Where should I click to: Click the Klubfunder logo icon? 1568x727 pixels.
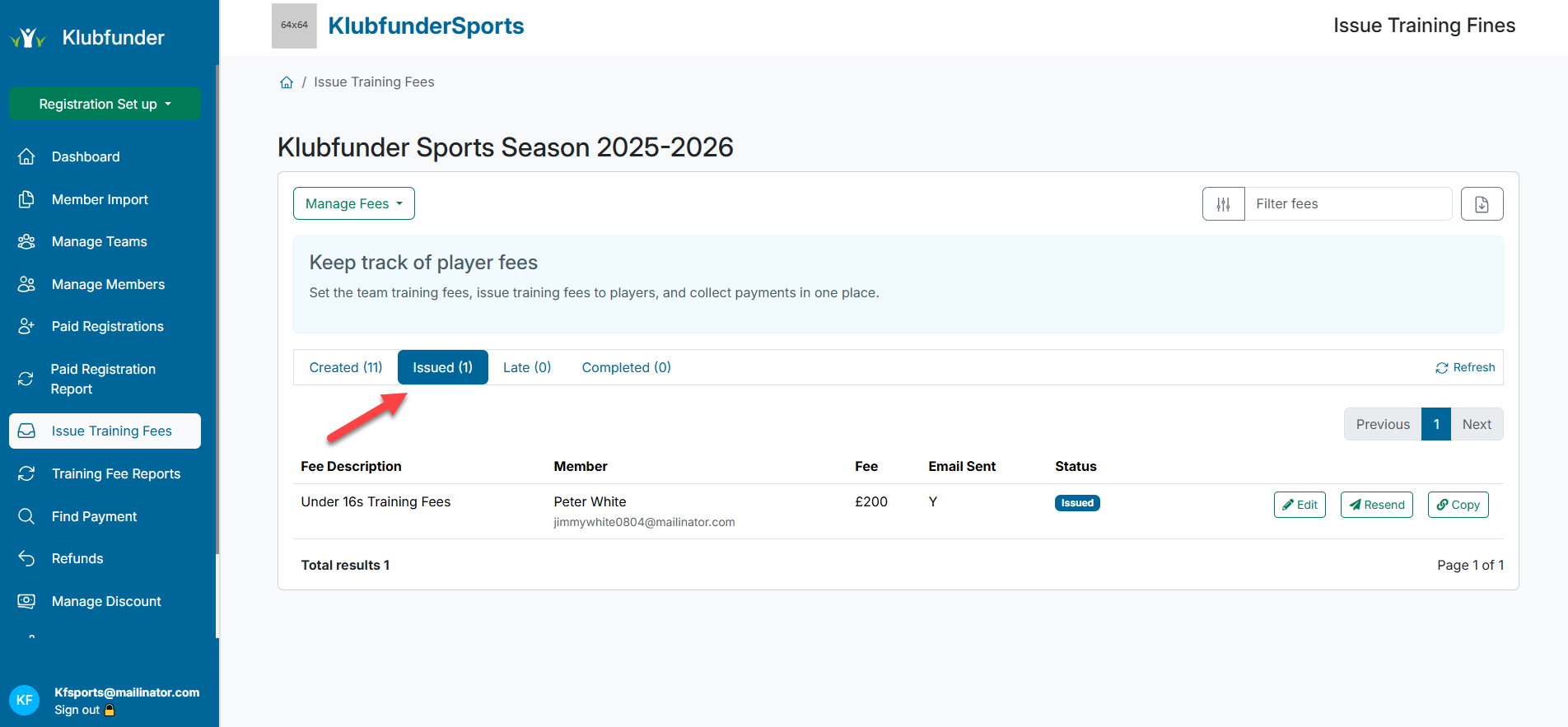(28, 38)
